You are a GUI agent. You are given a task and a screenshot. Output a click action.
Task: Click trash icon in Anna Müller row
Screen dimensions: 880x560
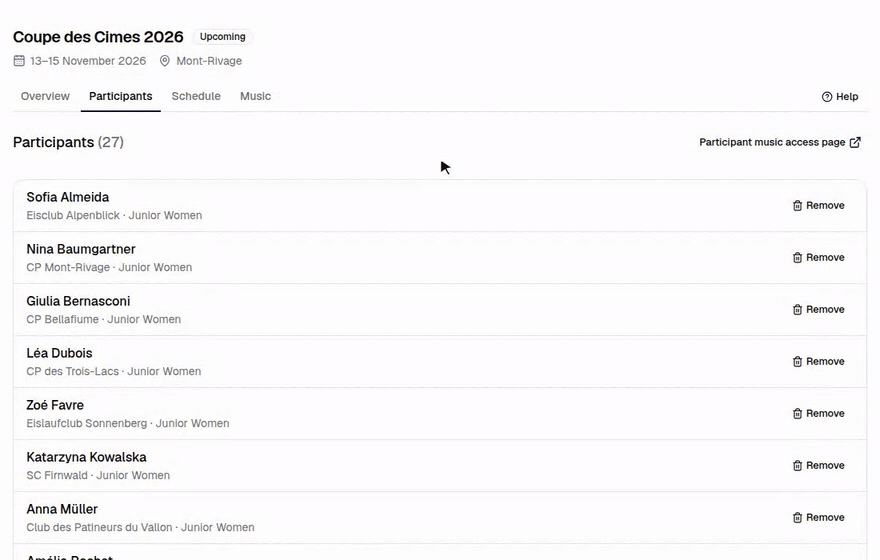(x=798, y=517)
